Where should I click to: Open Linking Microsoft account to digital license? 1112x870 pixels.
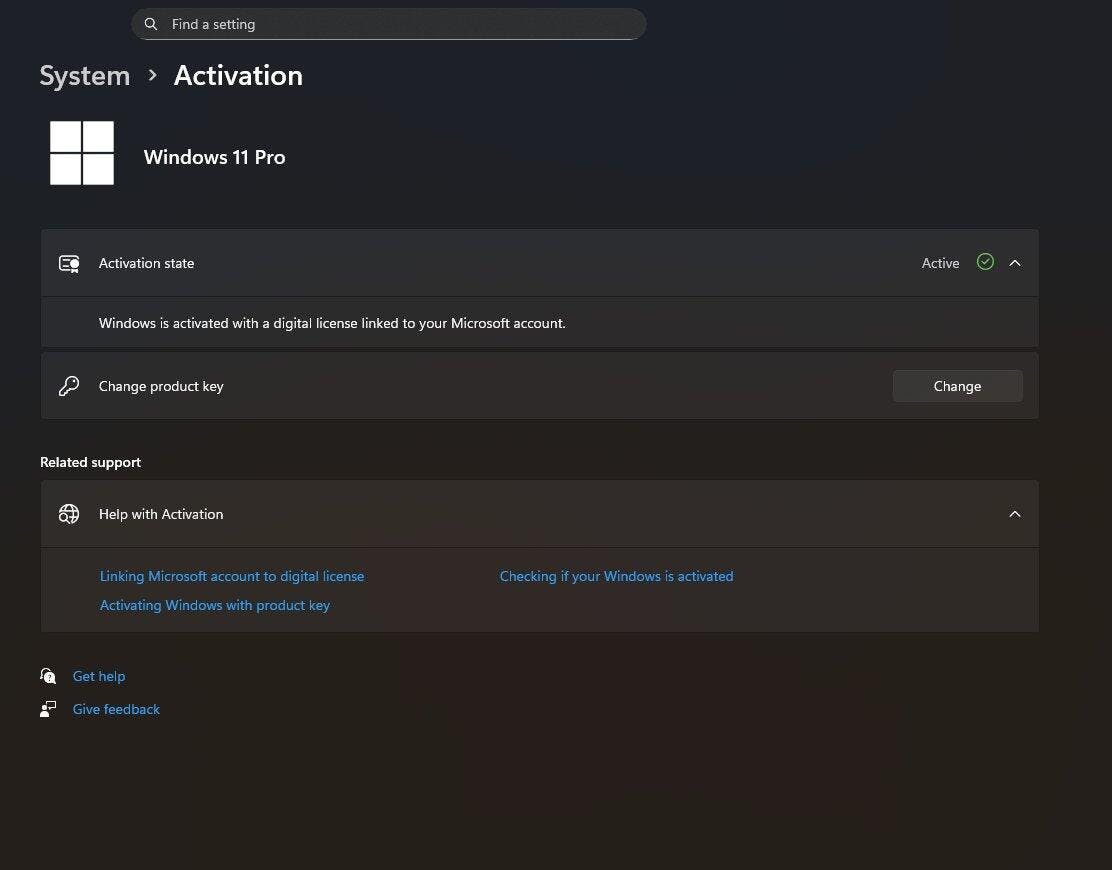coord(232,576)
